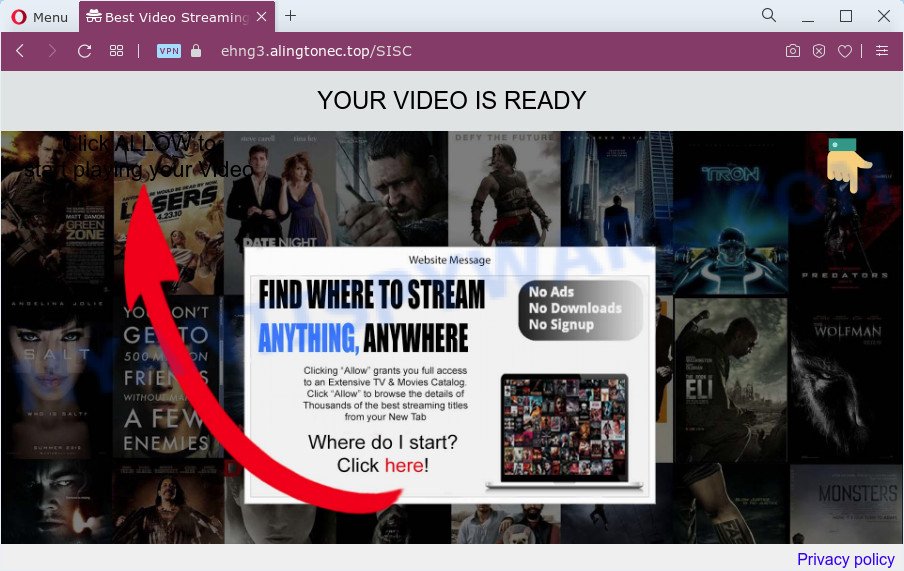Click the padlock site security icon
Screen dimensions: 904x571
[x=196, y=51]
